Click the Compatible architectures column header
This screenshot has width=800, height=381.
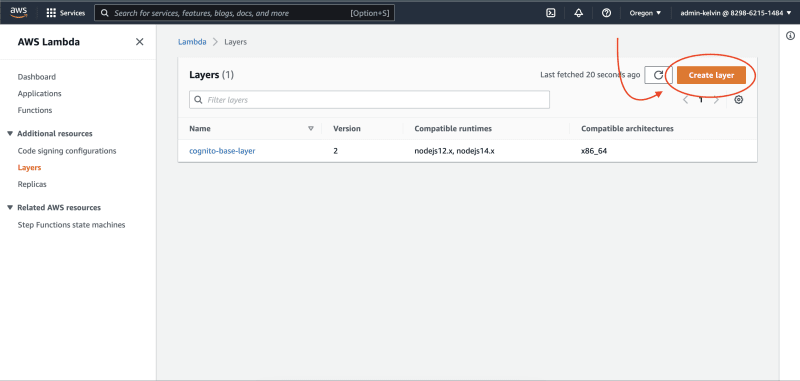tap(627, 129)
